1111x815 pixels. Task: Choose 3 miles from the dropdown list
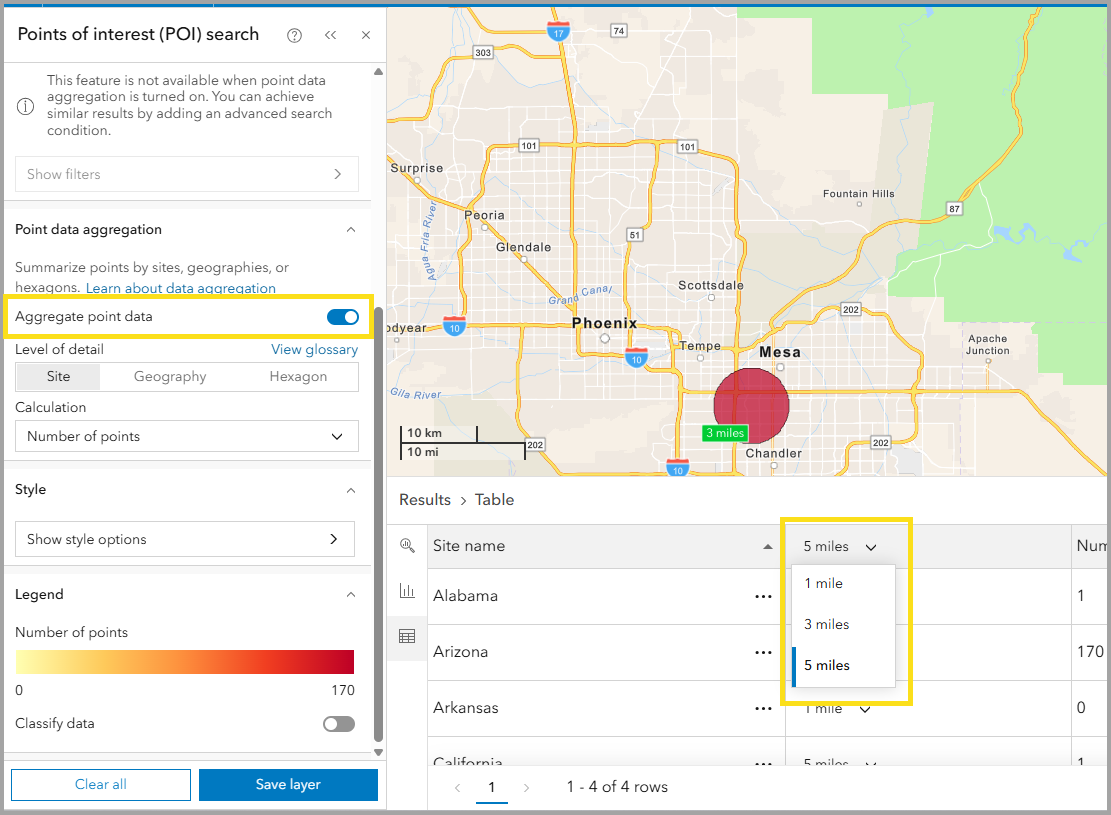[827, 624]
